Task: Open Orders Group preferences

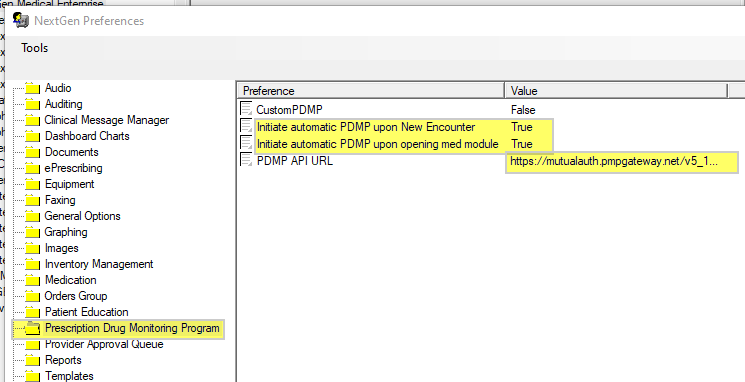Action: coord(76,296)
